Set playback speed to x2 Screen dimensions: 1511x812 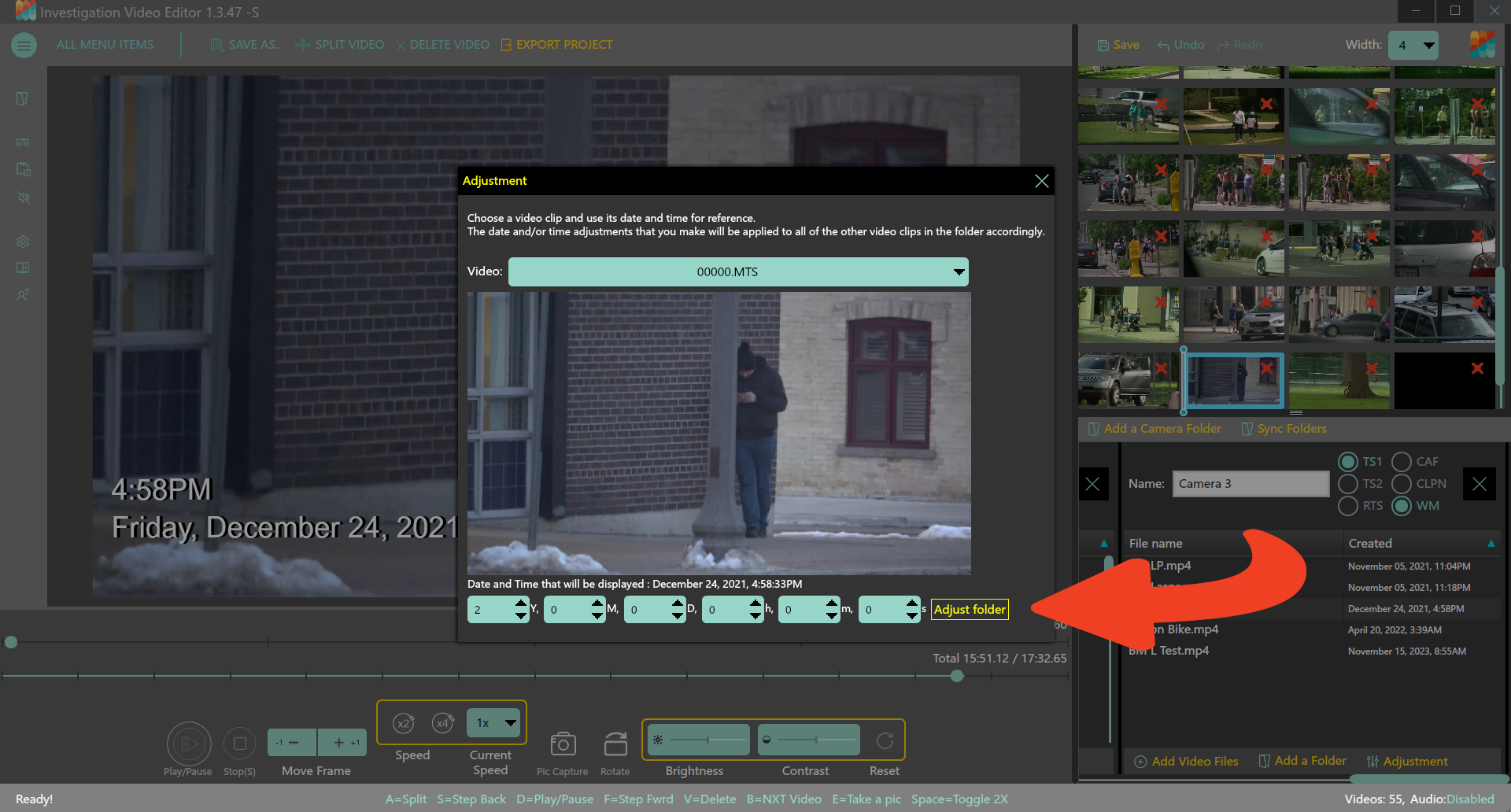(404, 723)
